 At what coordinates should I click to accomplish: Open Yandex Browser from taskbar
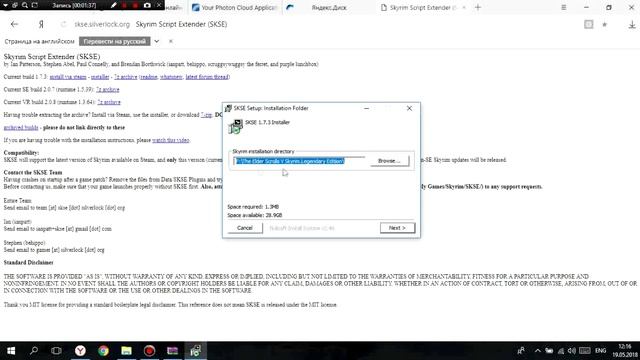click(x=80, y=351)
